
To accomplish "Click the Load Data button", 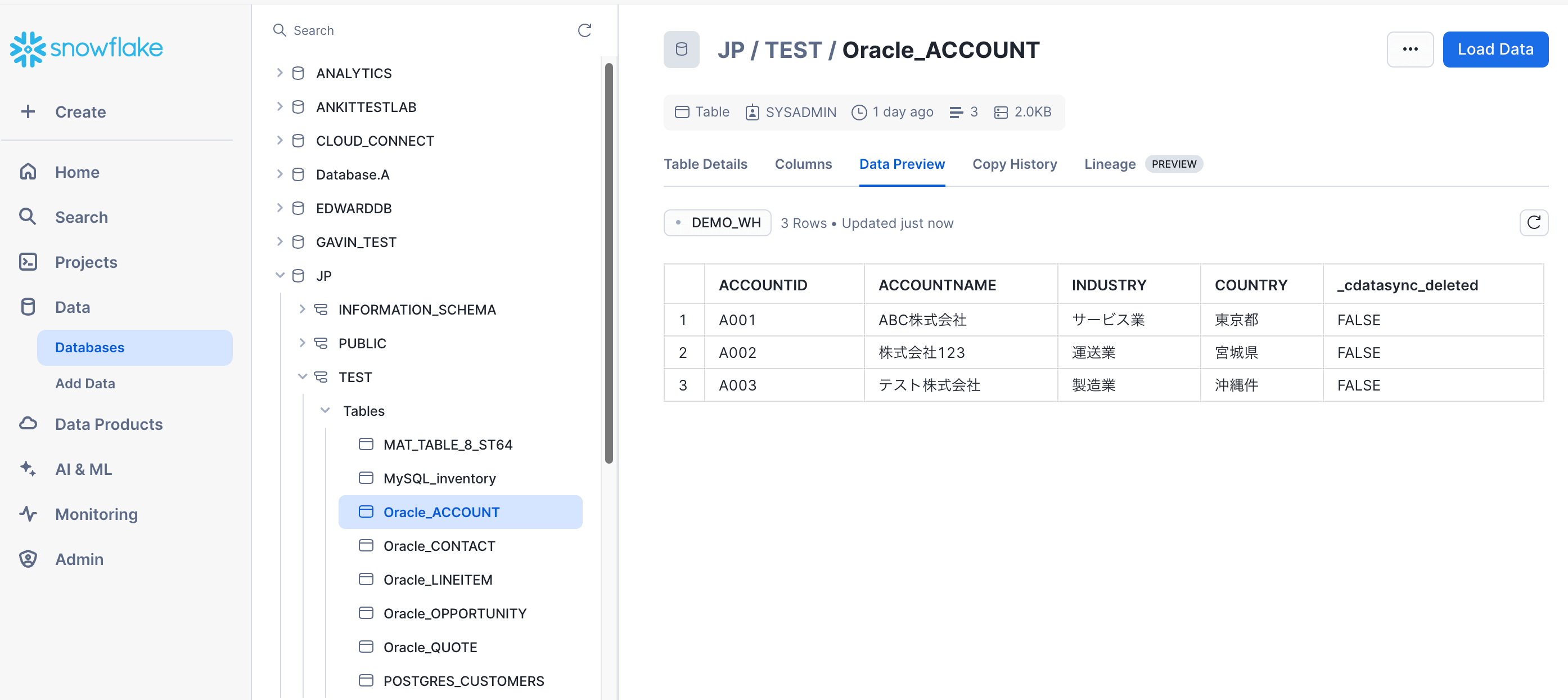I will (x=1495, y=50).
